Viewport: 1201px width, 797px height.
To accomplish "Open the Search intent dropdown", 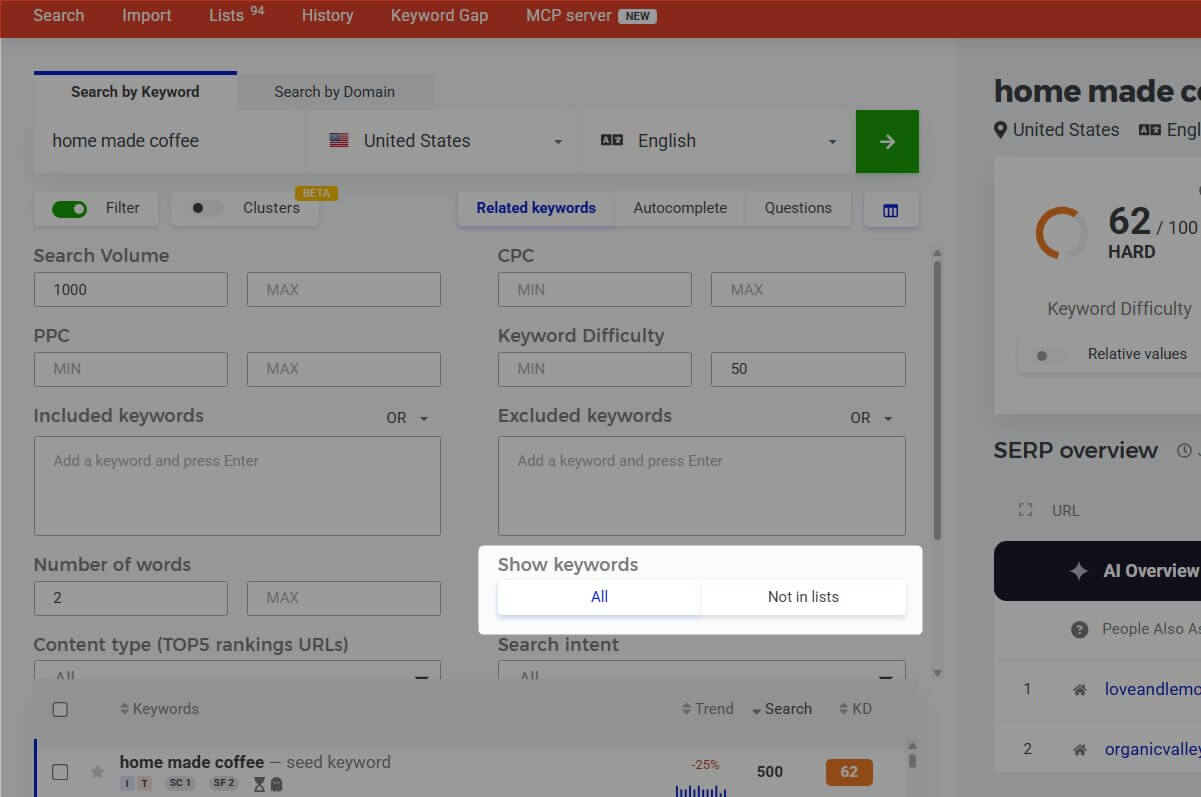I will coord(702,671).
